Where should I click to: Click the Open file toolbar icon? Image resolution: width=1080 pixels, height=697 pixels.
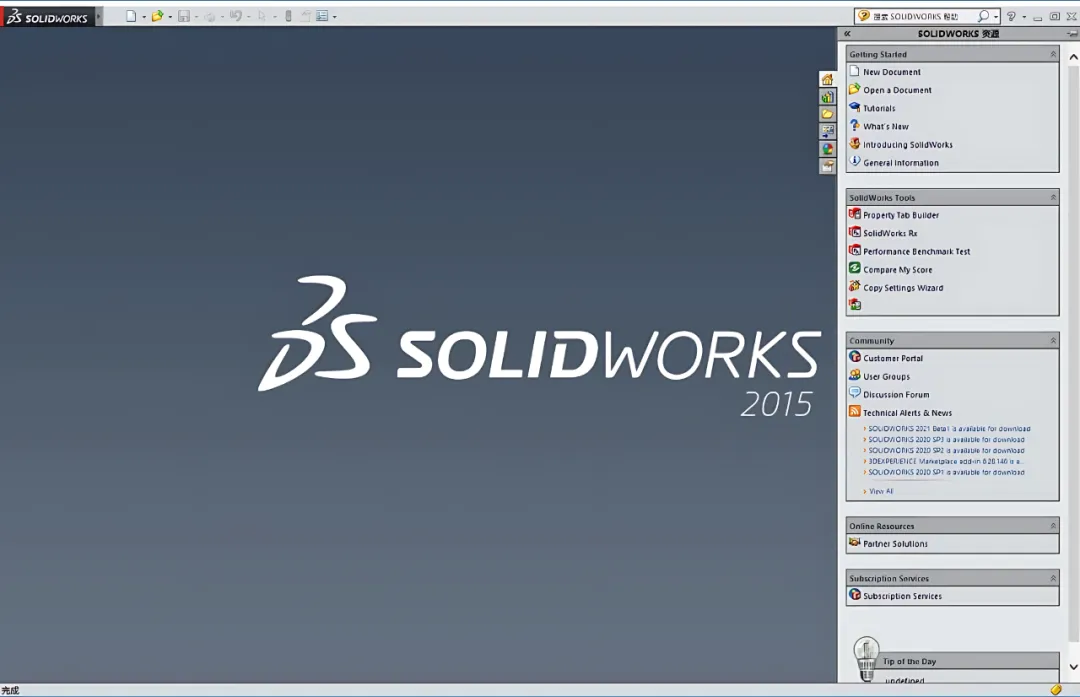(157, 16)
